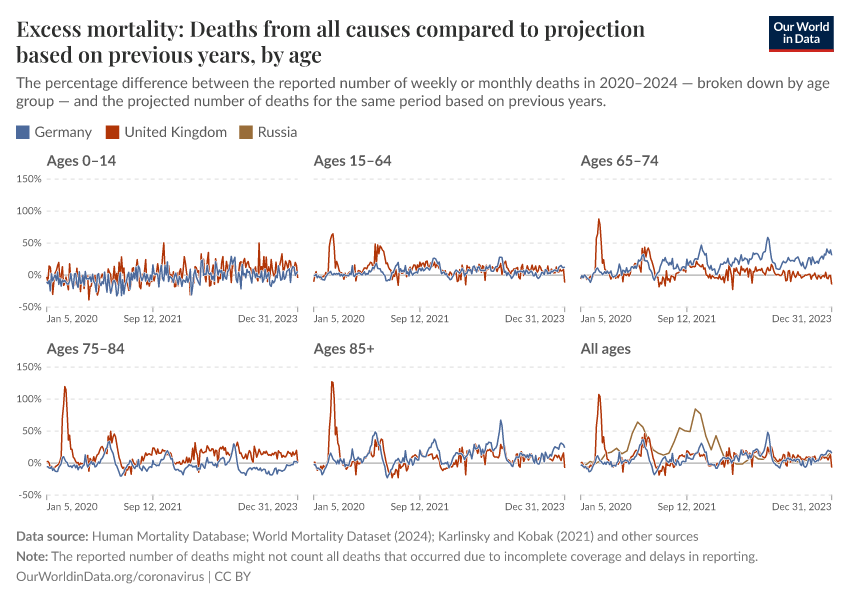Click the Ages 15–64 panel title
Viewport: 850px width, 600px height.
click(x=352, y=161)
